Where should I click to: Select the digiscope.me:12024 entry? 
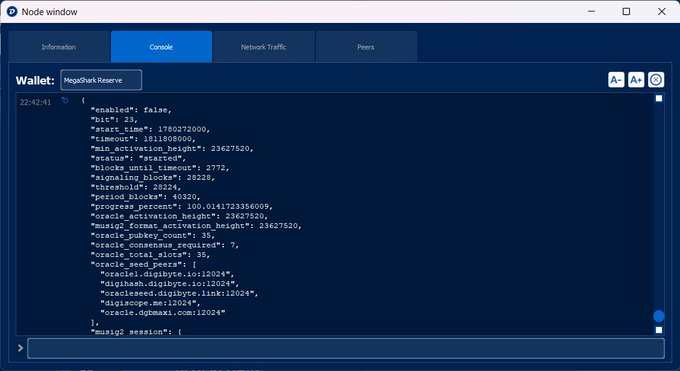click(x=150, y=303)
